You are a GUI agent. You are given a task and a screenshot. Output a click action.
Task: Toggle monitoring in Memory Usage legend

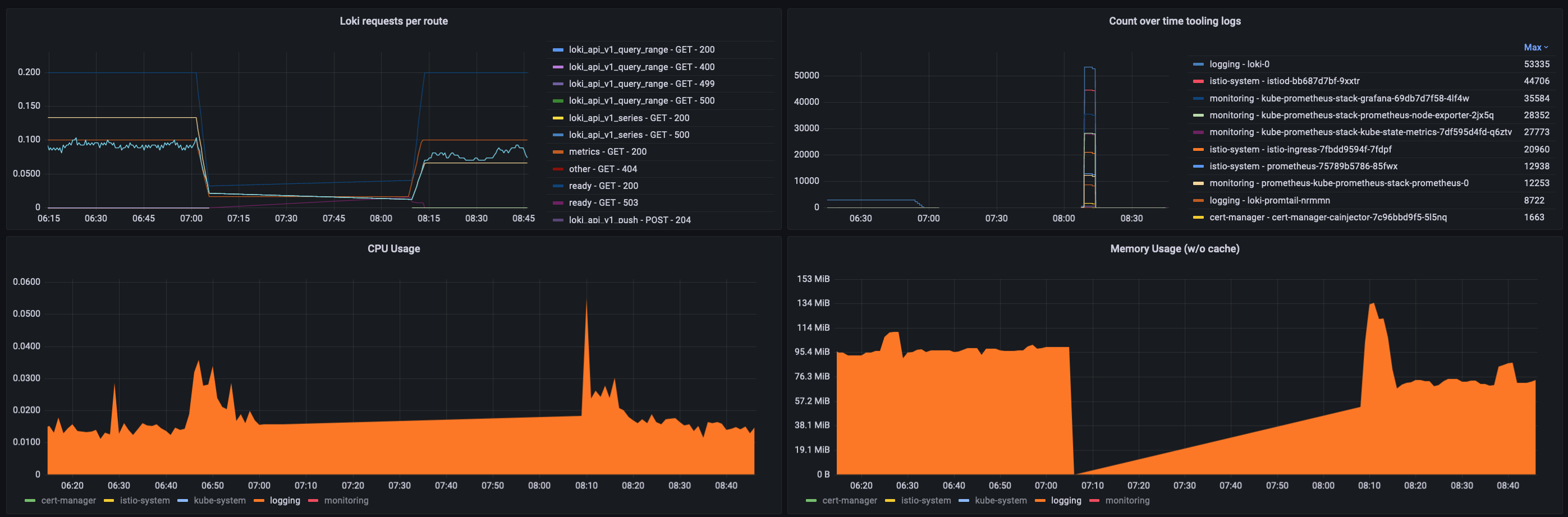pyautogui.click(x=1127, y=501)
